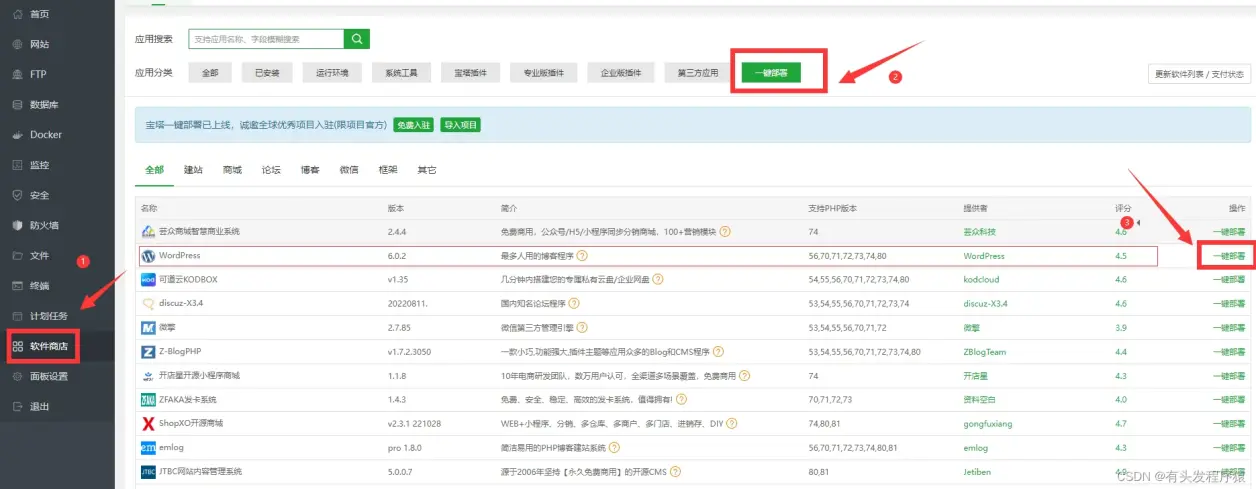Select the green 一键部署 category button

click(x=771, y=73)
